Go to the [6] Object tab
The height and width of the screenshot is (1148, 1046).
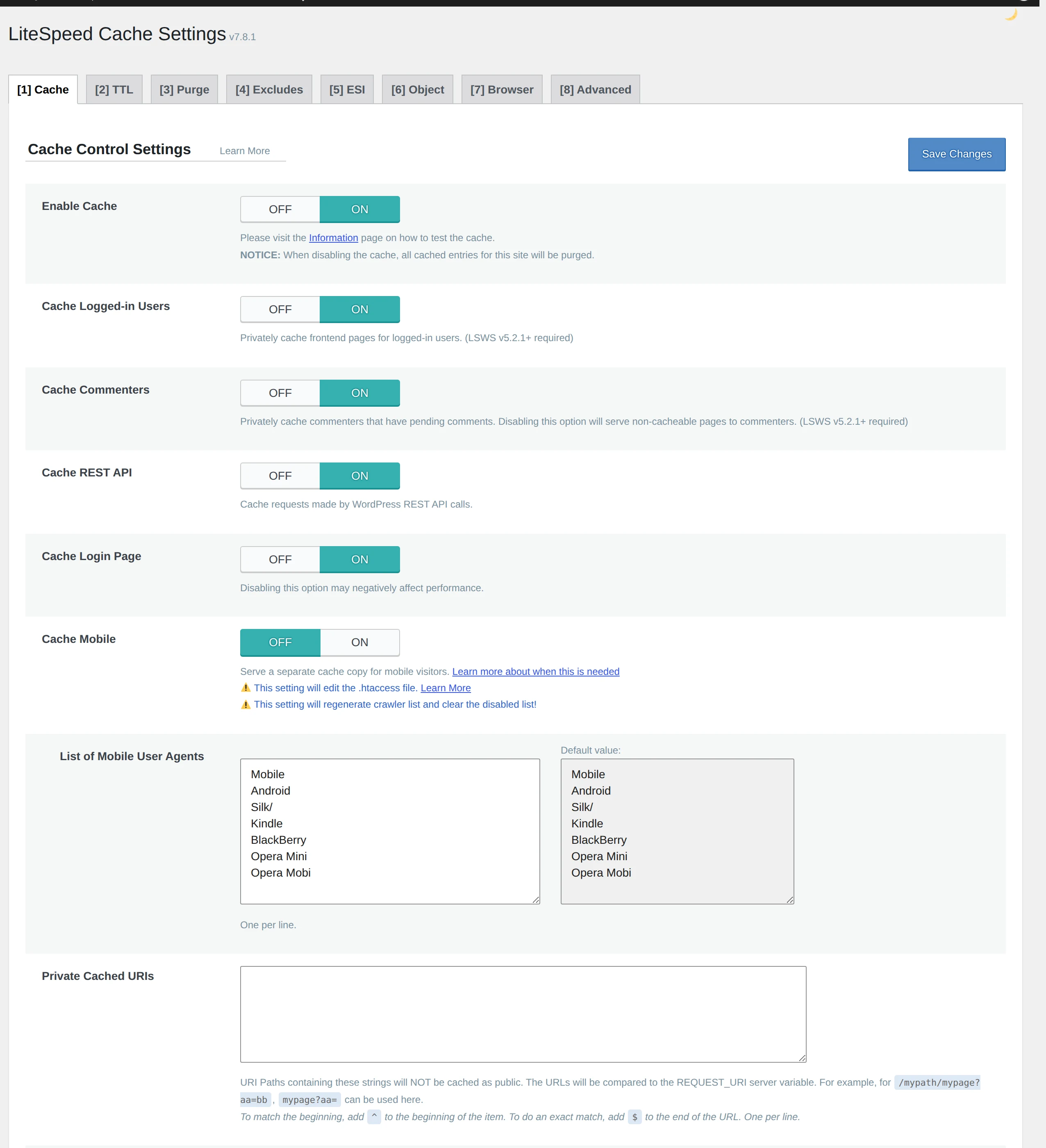pos(417,89)
